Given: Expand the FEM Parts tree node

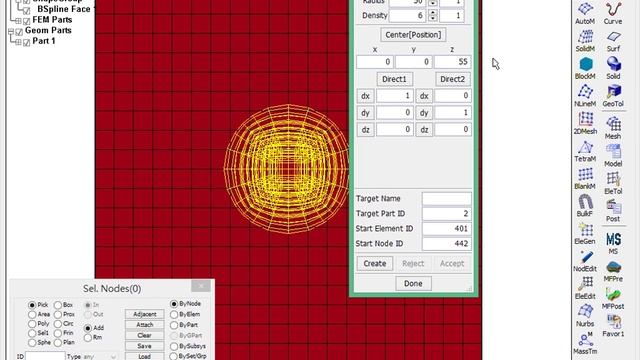Looking at the screenshot, I should pyautogui.click(x=18, y=20).
